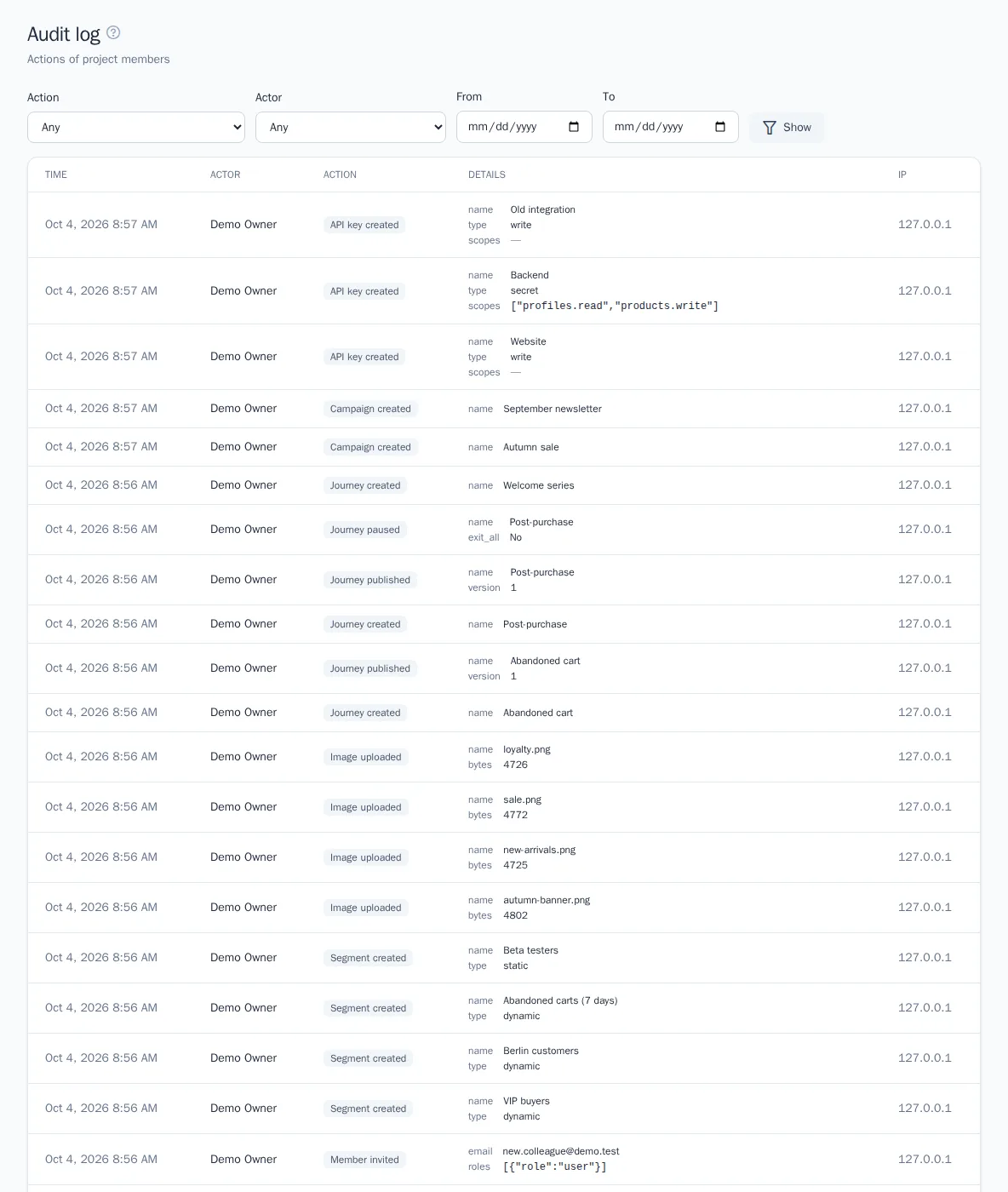Screen dimensions: 1008x1192
Task: Click the 'new-arrivals.png' file name
Action: pyautogui.click(x=540, y=850)
